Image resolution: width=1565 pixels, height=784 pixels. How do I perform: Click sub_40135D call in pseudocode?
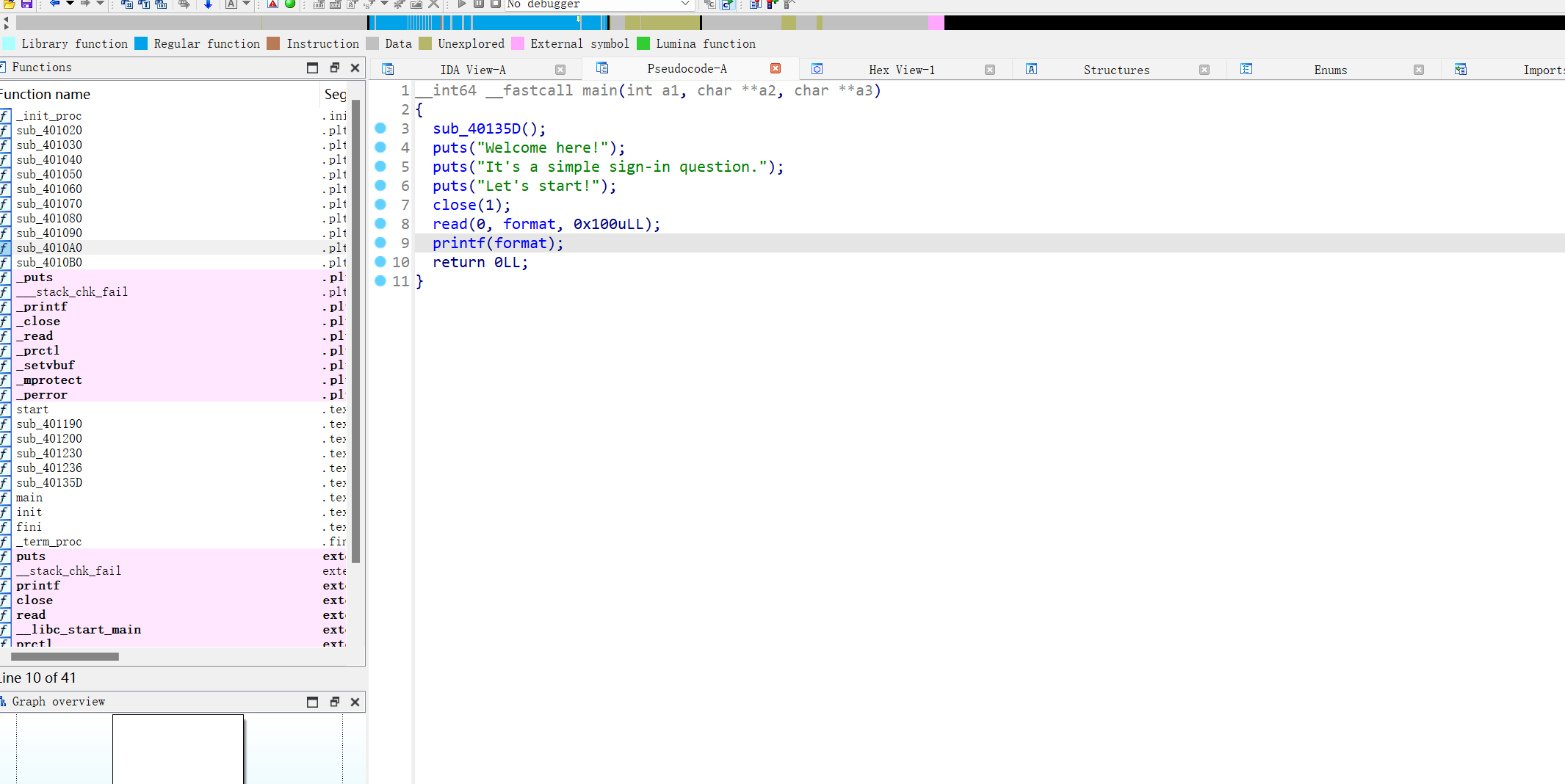[477, 128]
